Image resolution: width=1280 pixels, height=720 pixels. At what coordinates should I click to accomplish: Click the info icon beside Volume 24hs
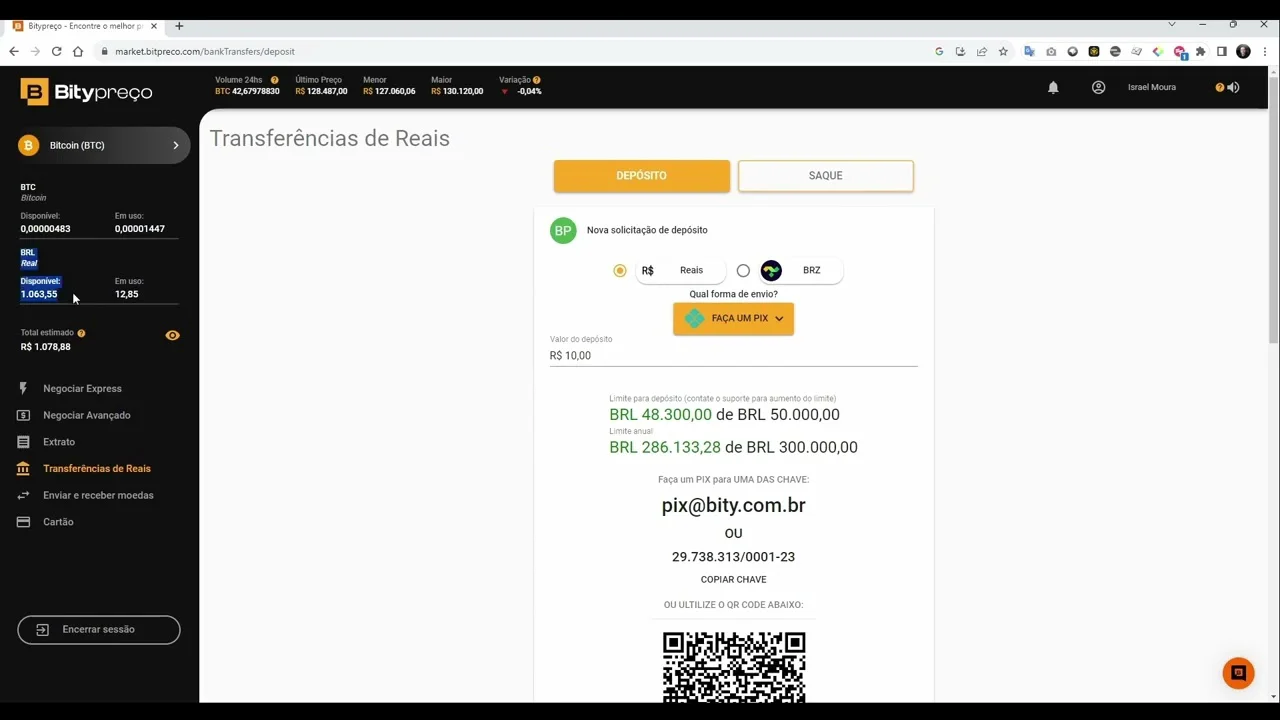[x=274, y=80]
